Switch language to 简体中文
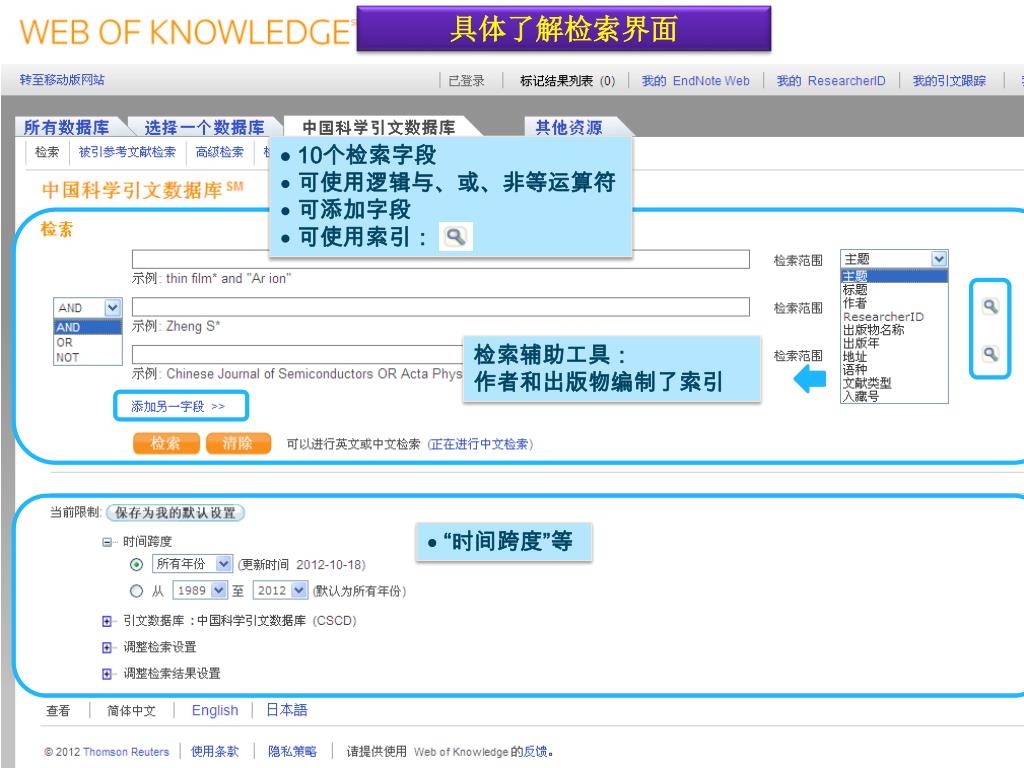1024x768 pixels. pyautogui.click(x=131, y=711)
